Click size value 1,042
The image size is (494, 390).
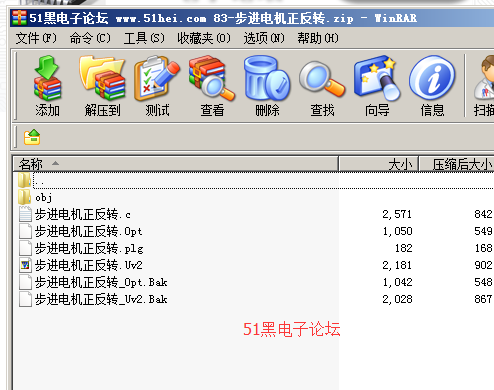tap(397, 282)
